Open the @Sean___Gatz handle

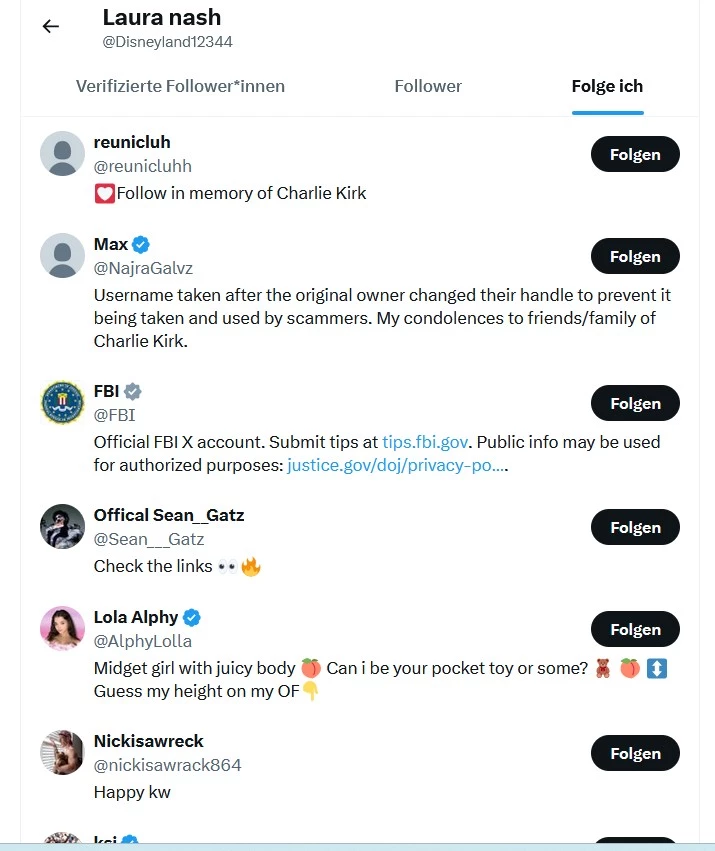click(x=149, y=539)
